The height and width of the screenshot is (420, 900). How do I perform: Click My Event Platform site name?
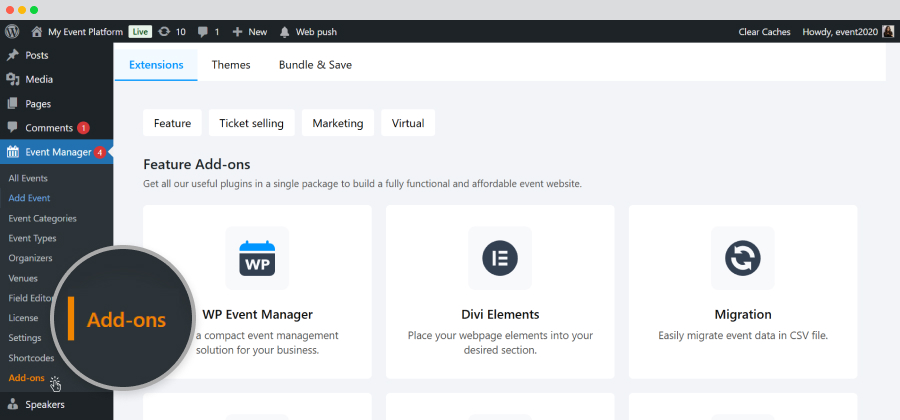tap(86, 32)
